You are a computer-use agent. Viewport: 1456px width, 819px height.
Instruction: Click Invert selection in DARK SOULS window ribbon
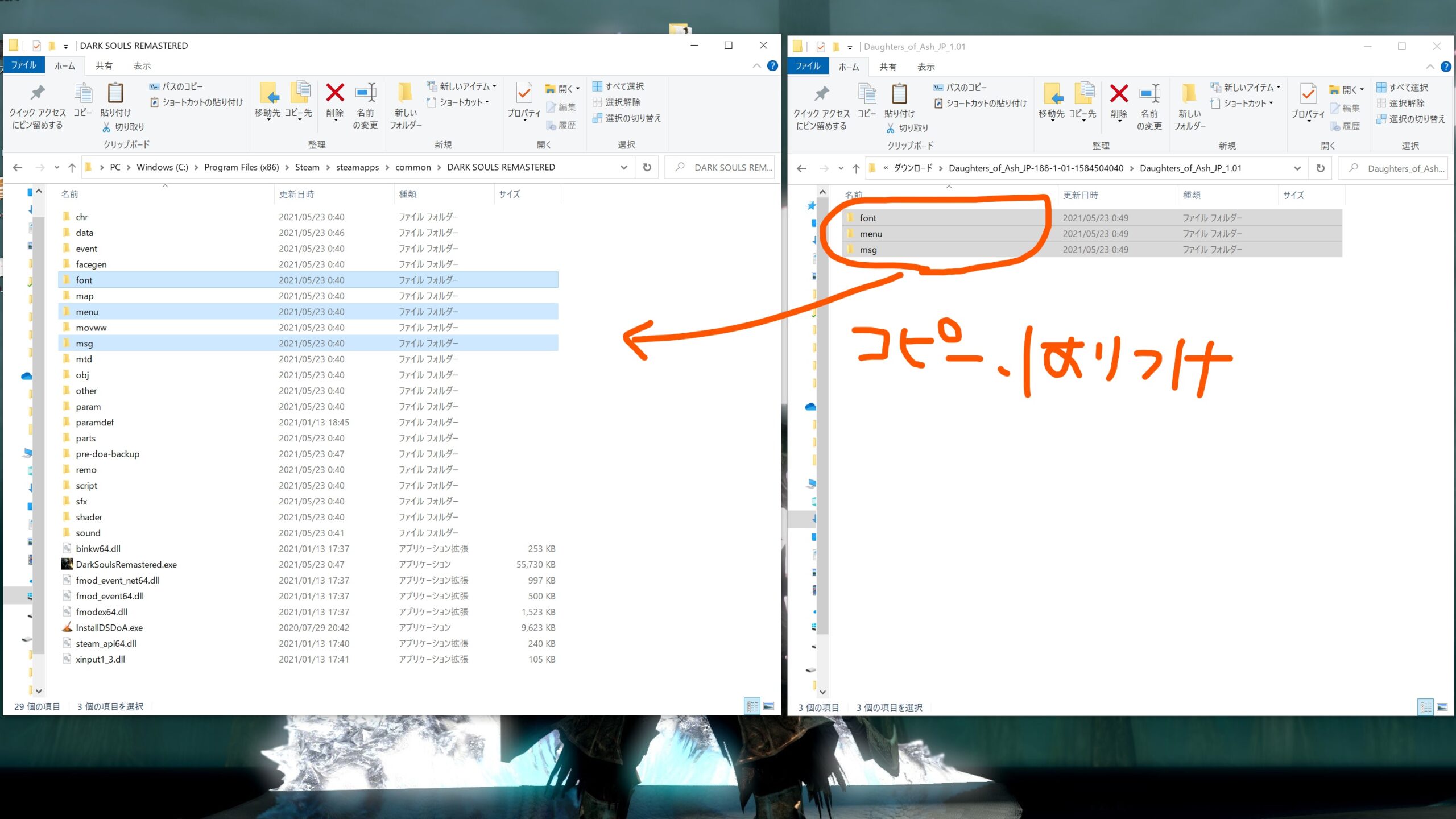click(627, 118)
